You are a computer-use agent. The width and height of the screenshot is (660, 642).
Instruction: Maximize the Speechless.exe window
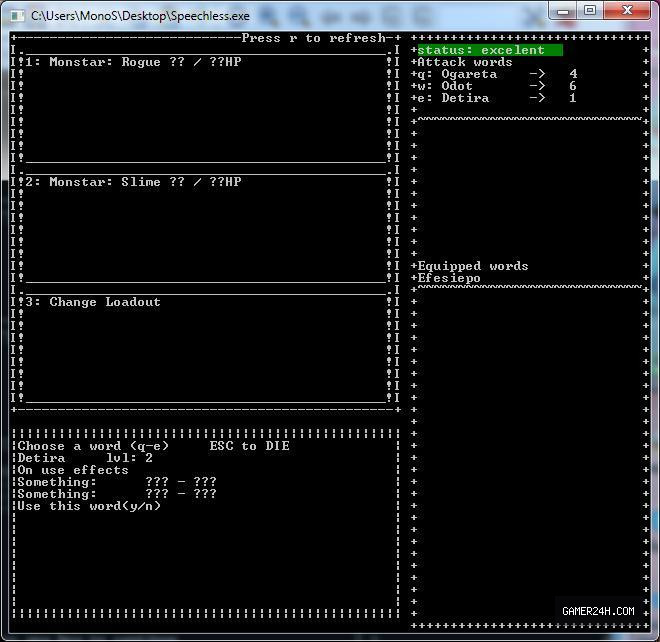pos(590,10)
